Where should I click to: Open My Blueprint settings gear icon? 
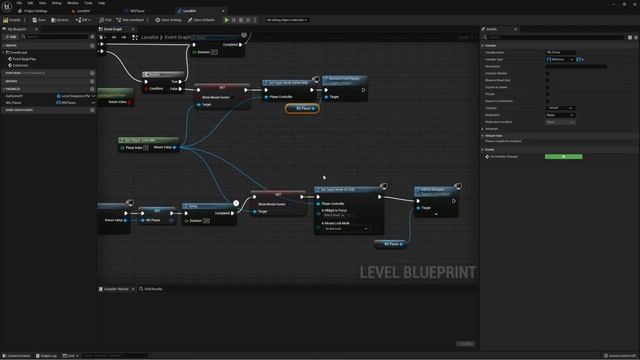[x=92, y=37]
